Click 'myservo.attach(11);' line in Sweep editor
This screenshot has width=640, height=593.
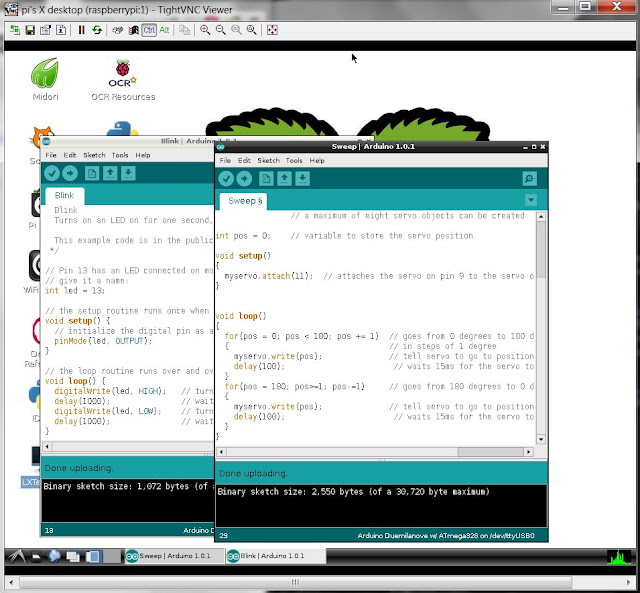(x=269, y=276)
